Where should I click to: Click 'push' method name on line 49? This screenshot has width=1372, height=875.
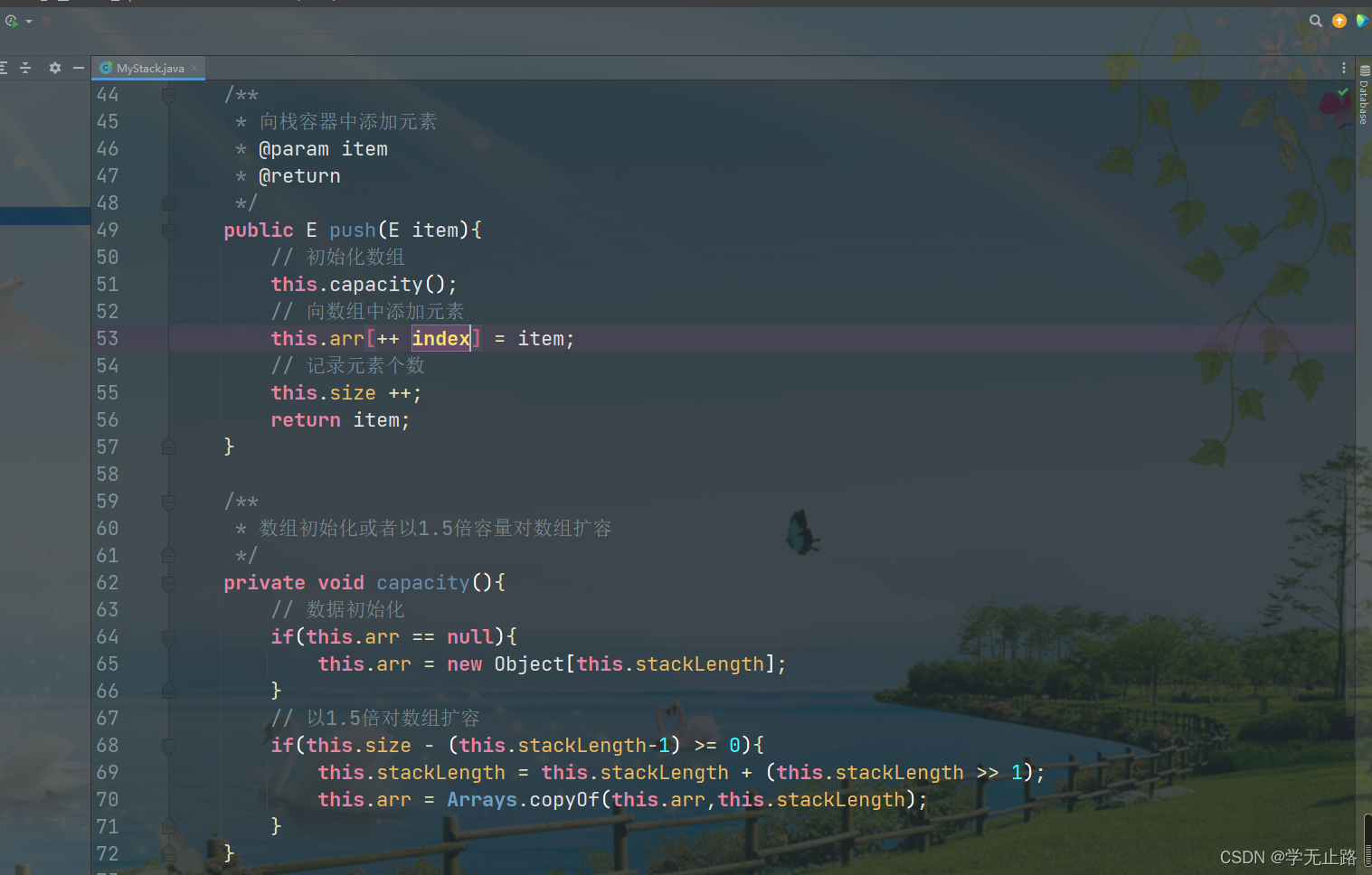pos(353,231)
